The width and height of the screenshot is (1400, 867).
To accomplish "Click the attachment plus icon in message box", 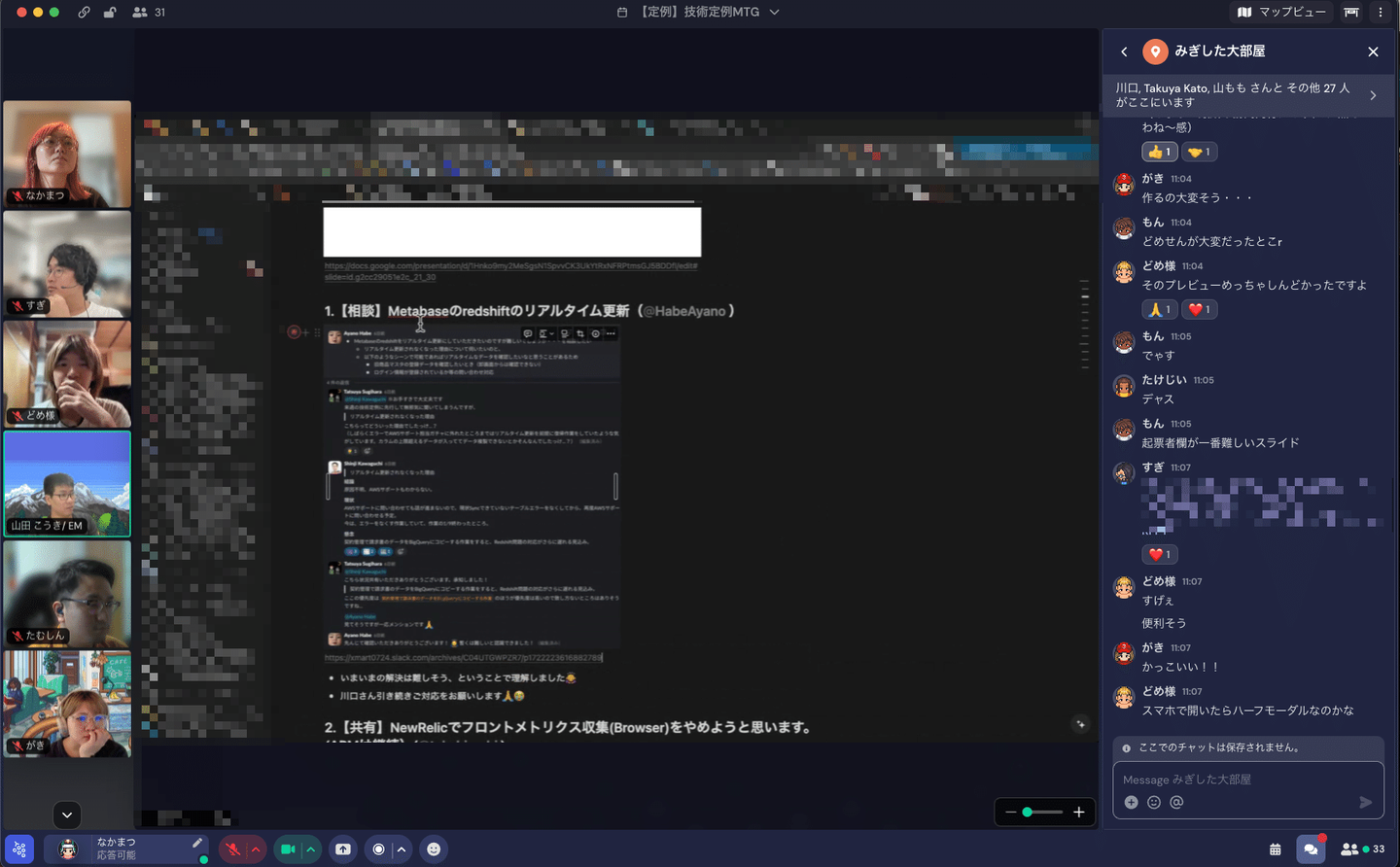I will pos(1131,803).
